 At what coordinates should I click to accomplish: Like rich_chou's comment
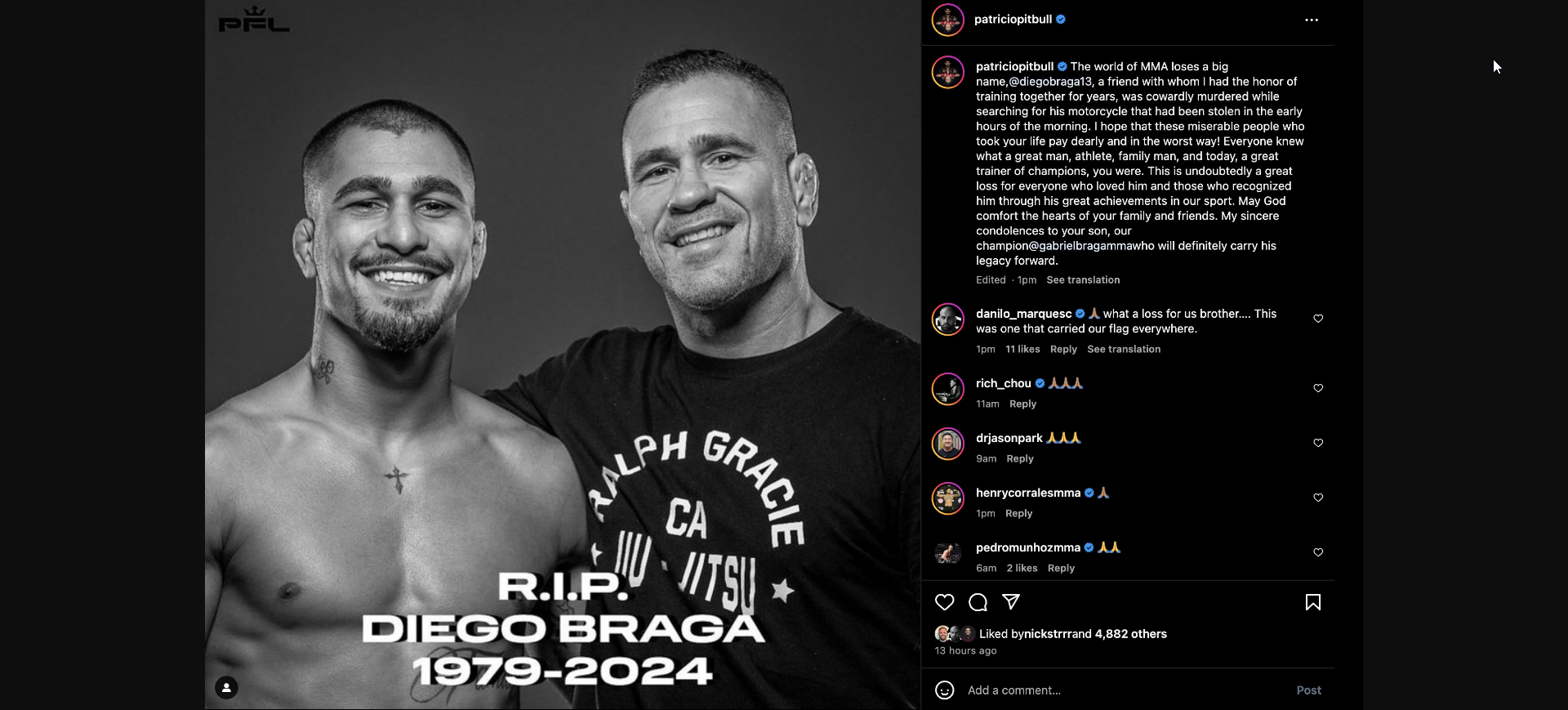(1318, 388)
